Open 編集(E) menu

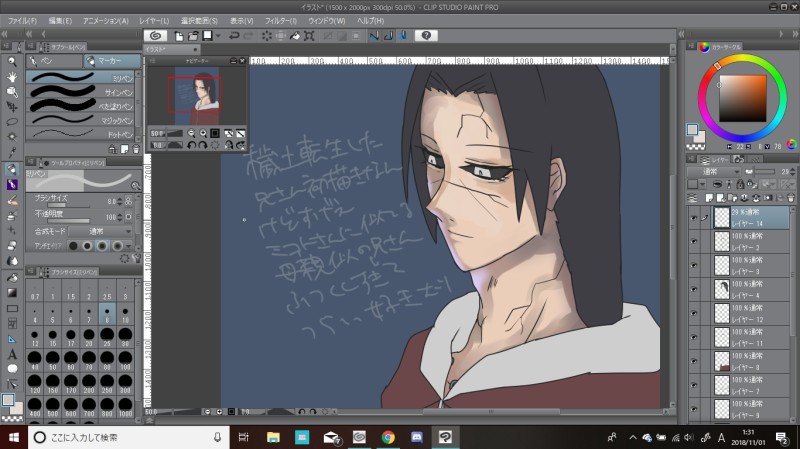click(60, 21)
